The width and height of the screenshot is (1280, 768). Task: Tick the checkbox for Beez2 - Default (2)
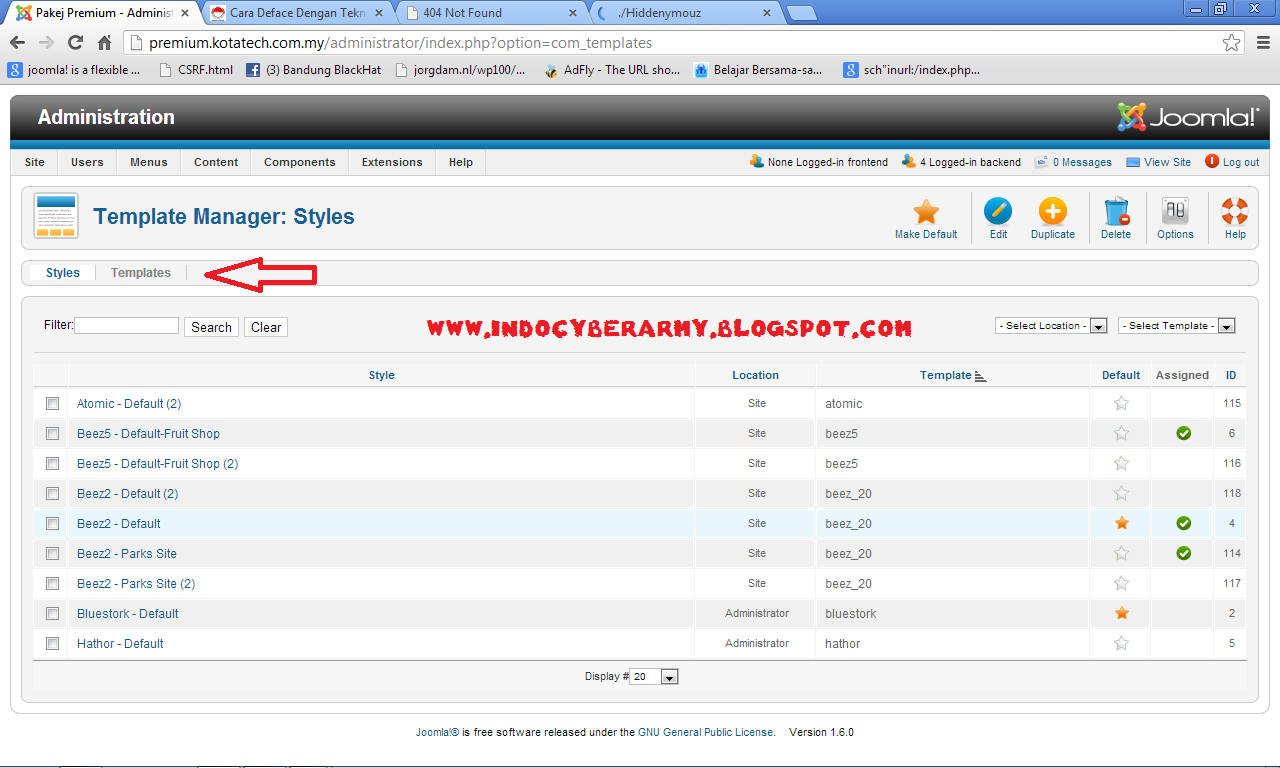(53, 493)
